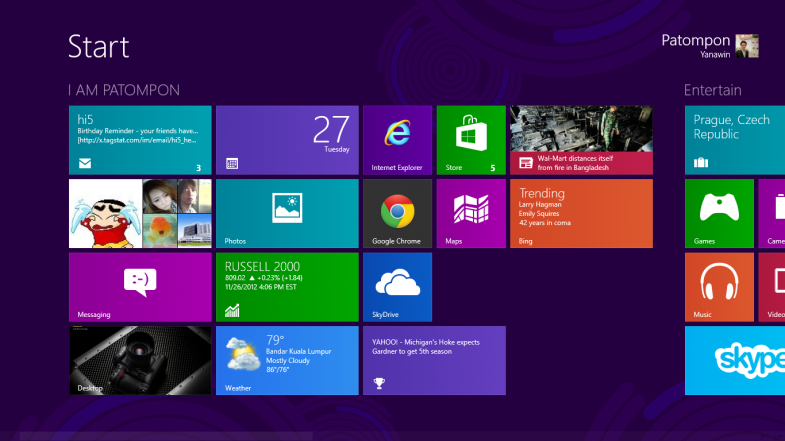This screenshot has height=441, width=785.
Task: Open the Maps tile
Action: (470, 213)
